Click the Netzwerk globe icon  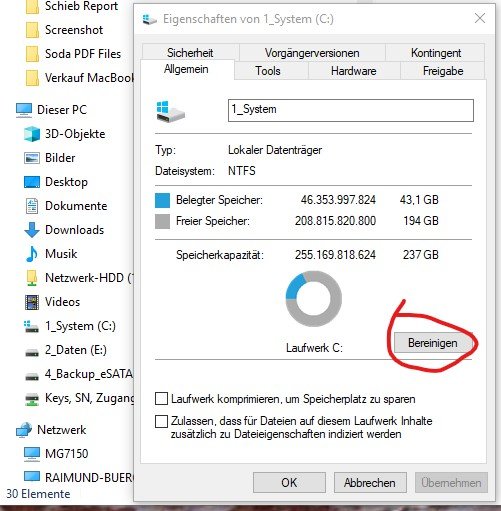[x=24, y=430]
